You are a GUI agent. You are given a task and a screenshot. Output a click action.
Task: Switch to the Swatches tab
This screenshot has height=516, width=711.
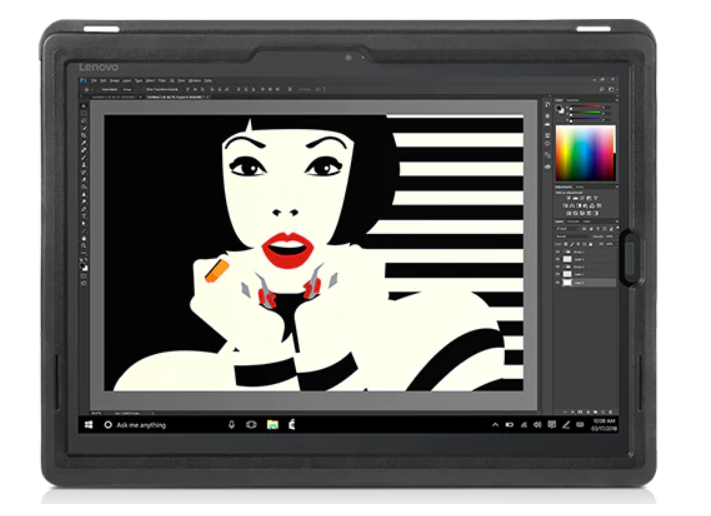573,100
